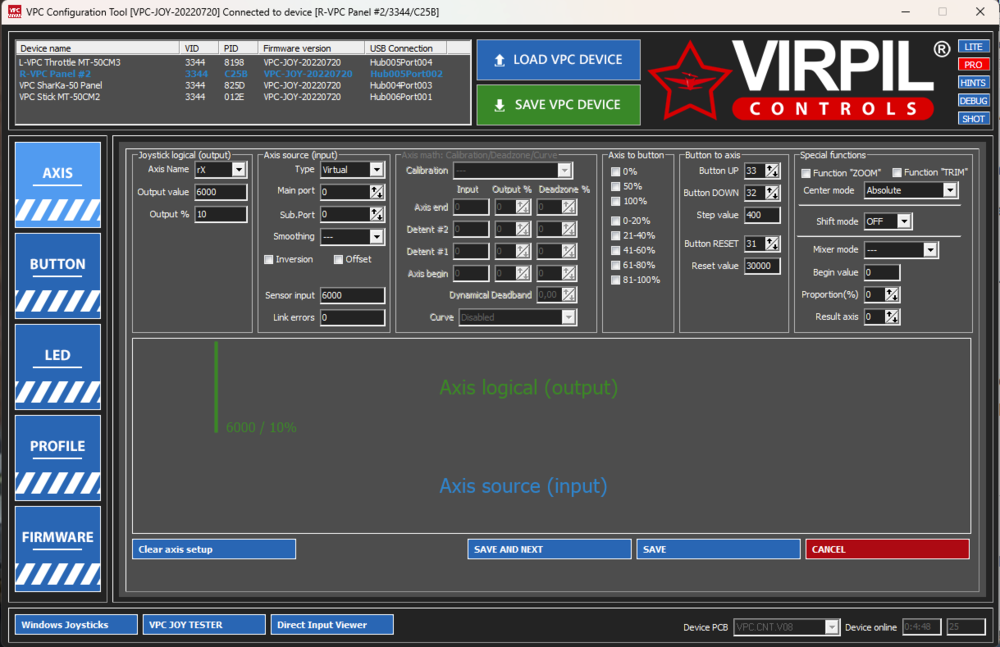
Task: Switch to the FIRMWARE section
Action: [x=57, y=549]
